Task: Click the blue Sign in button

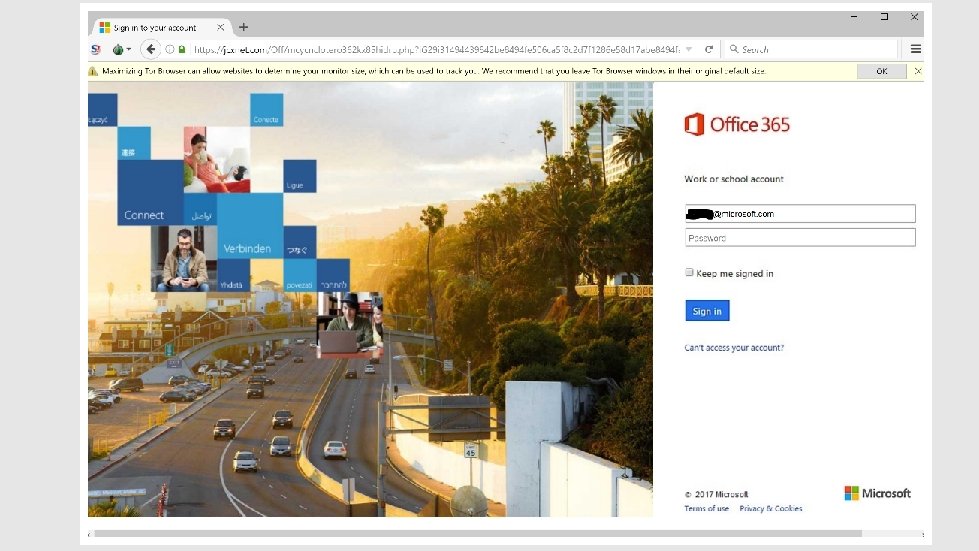Action: tap(707, 311)
